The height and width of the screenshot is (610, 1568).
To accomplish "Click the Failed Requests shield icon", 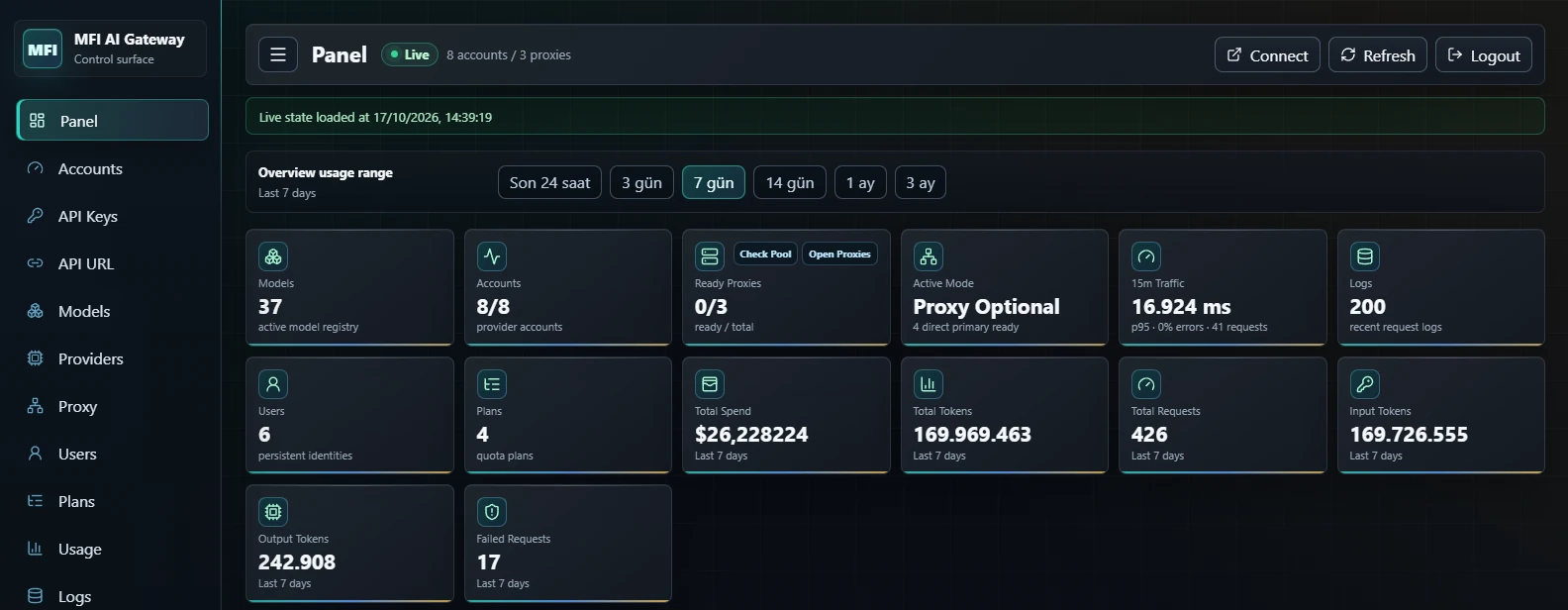I will tap(492, 512).
